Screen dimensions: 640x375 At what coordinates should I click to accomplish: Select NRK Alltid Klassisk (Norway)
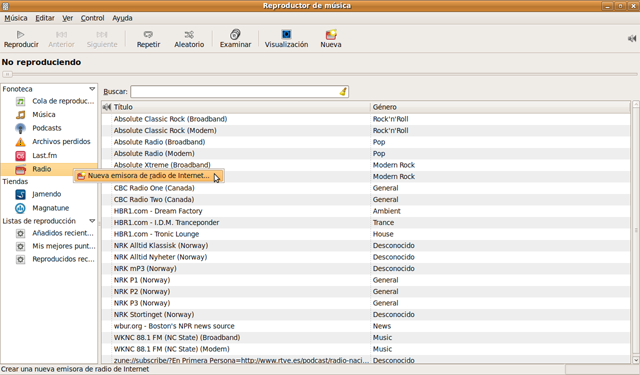point(366,246)
